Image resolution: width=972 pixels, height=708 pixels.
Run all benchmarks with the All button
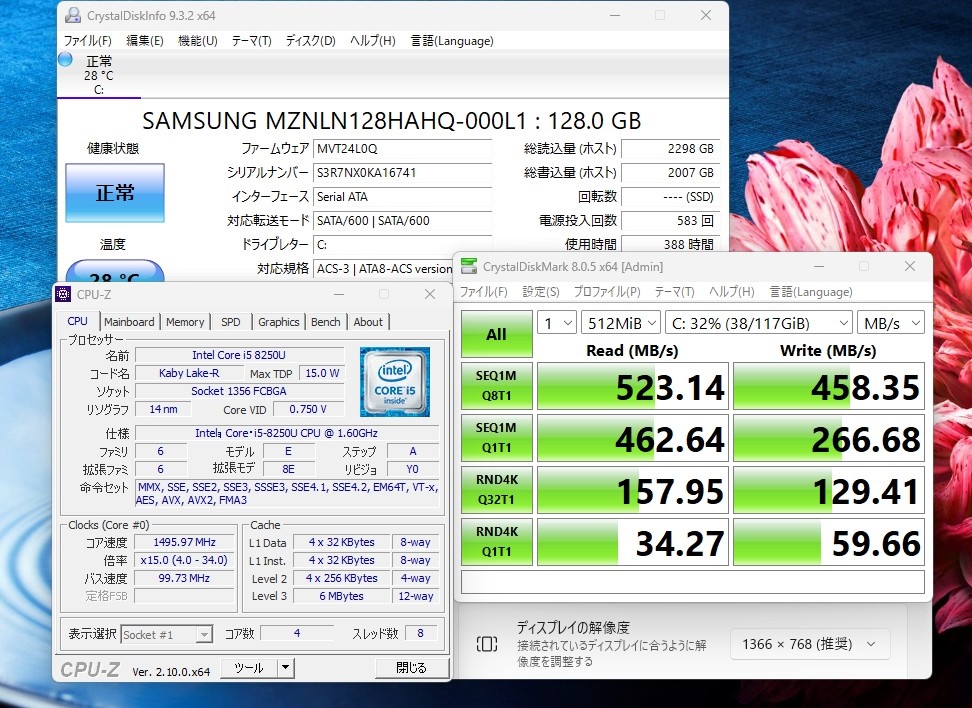[x=497, y=334]
